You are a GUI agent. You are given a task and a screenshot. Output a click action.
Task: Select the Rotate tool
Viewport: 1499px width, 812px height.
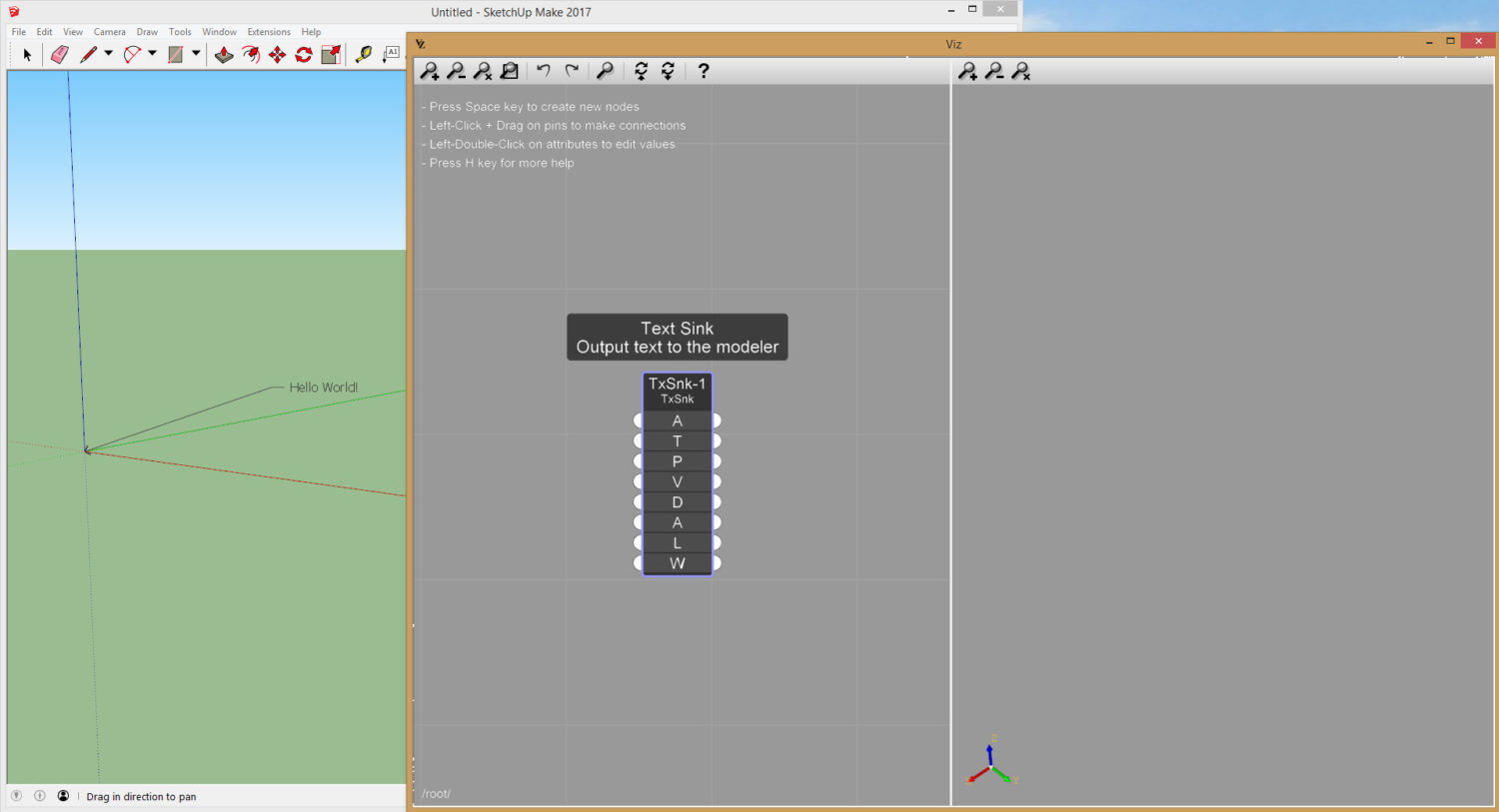tap(303, 54)
